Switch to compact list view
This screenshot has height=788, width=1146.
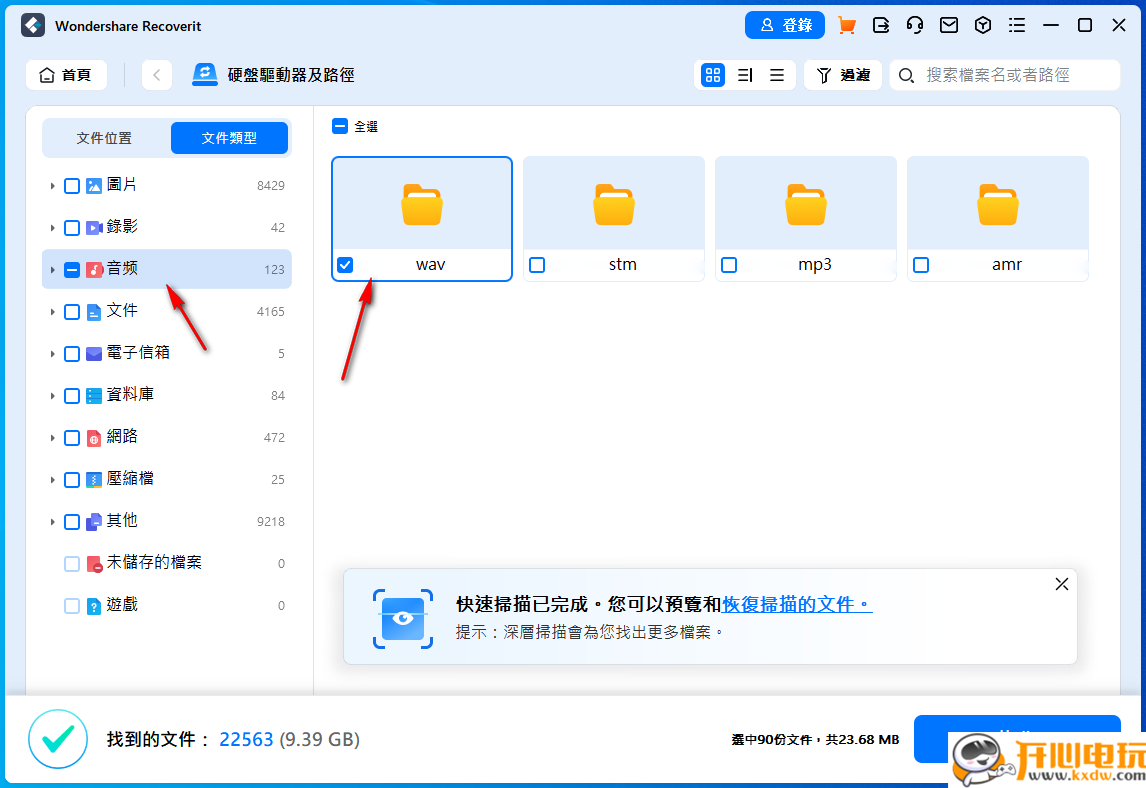[777, 75]
